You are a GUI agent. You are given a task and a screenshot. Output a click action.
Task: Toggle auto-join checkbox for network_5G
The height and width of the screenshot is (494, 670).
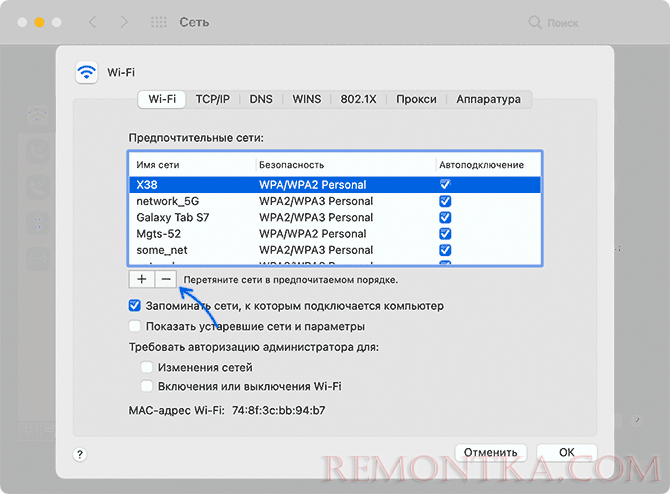tap(445, 201)
